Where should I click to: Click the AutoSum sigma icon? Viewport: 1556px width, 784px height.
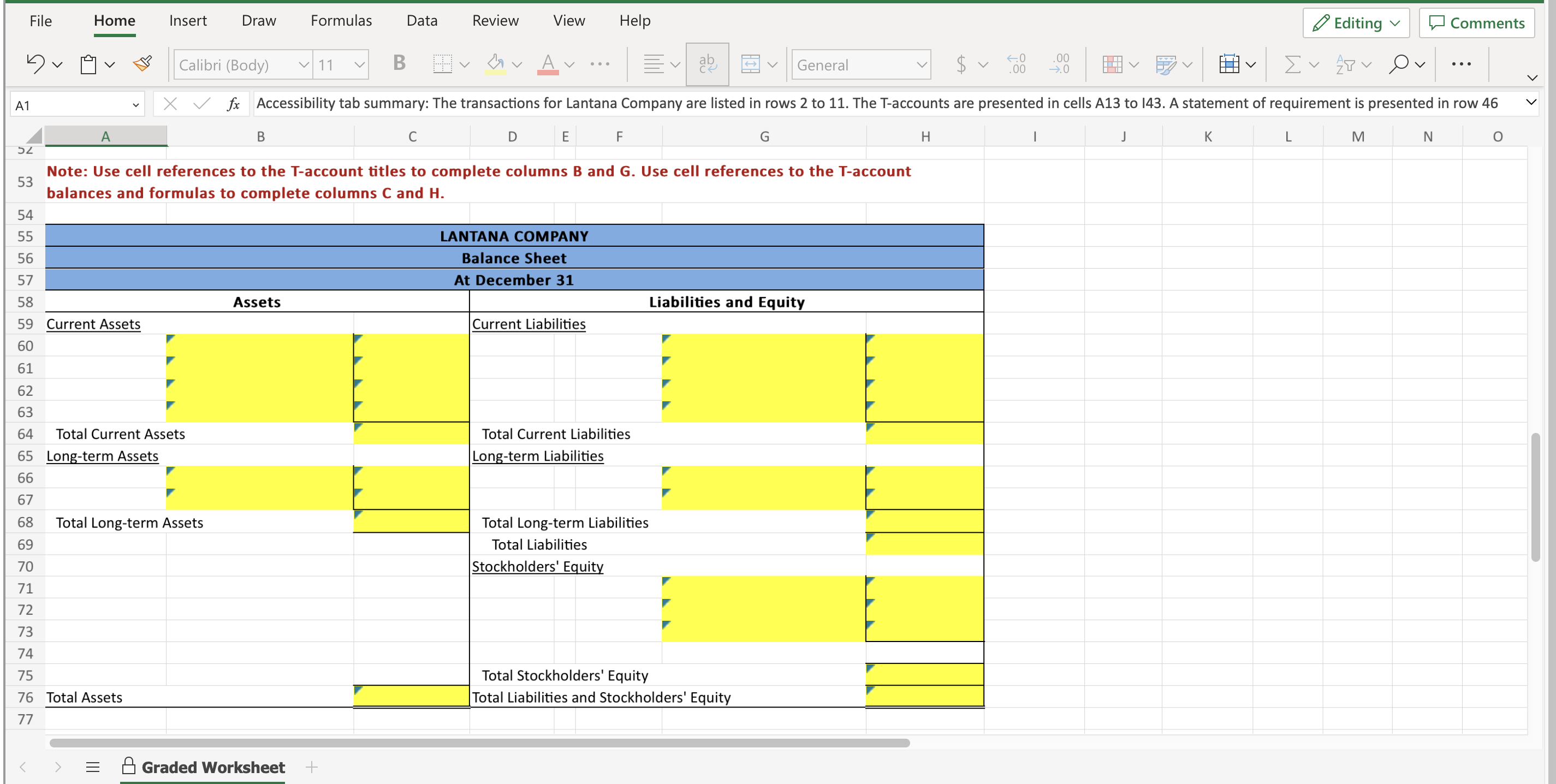(x=1292, y=64)
